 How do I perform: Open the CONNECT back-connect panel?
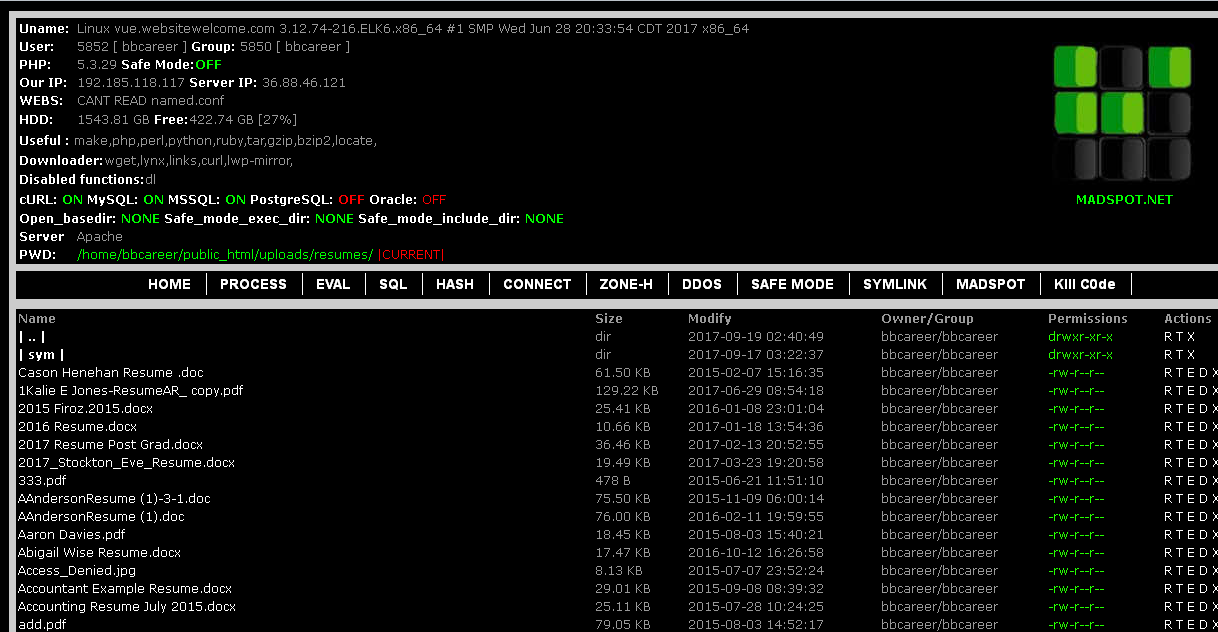click(537, 284)
